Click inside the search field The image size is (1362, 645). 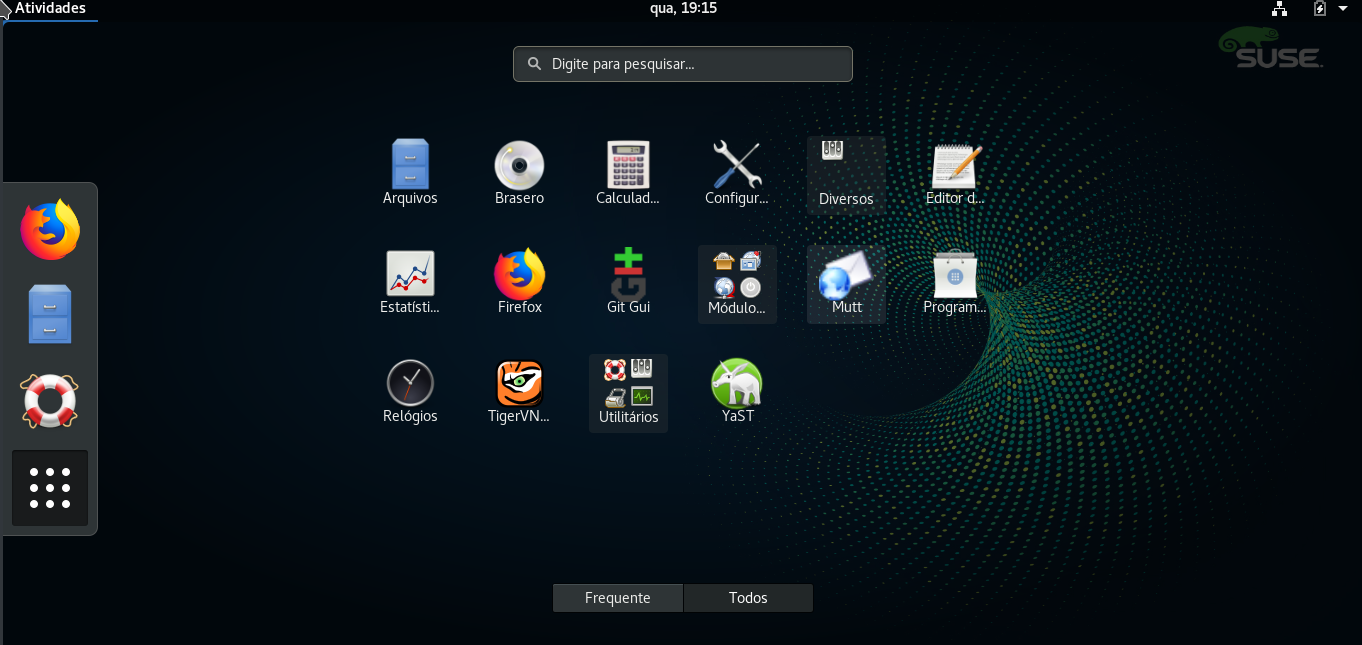[682, 63]
